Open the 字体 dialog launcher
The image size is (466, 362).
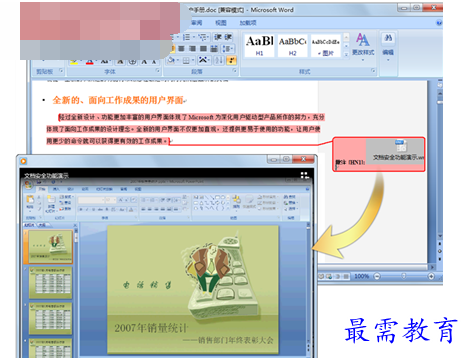point(158,71)
